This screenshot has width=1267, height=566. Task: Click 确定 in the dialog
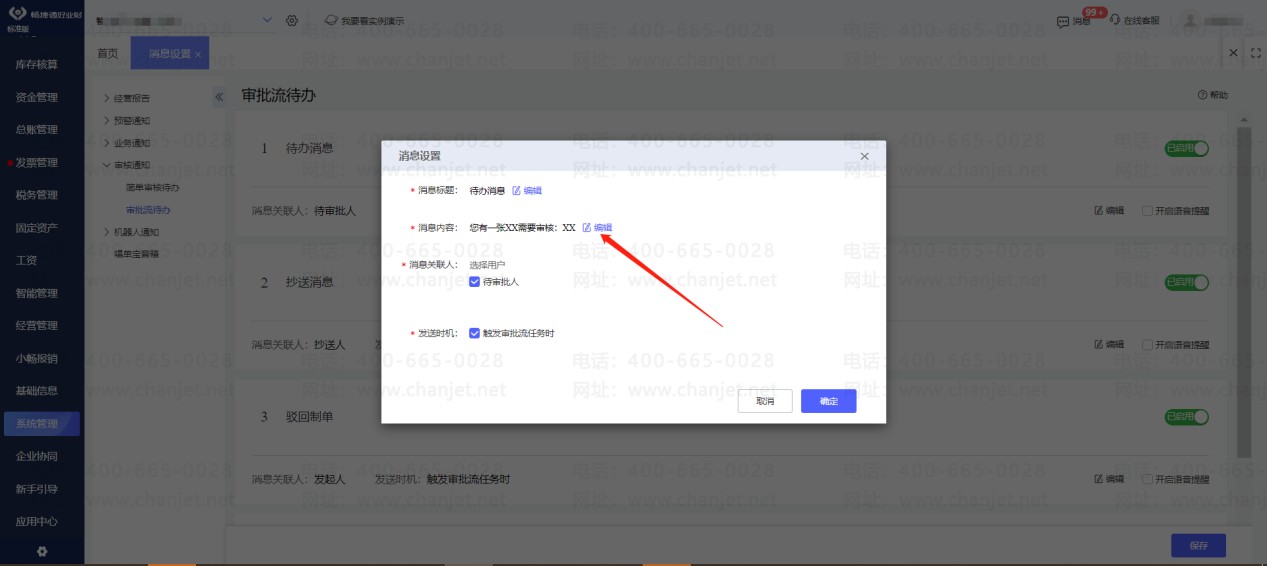pos(829,401)
